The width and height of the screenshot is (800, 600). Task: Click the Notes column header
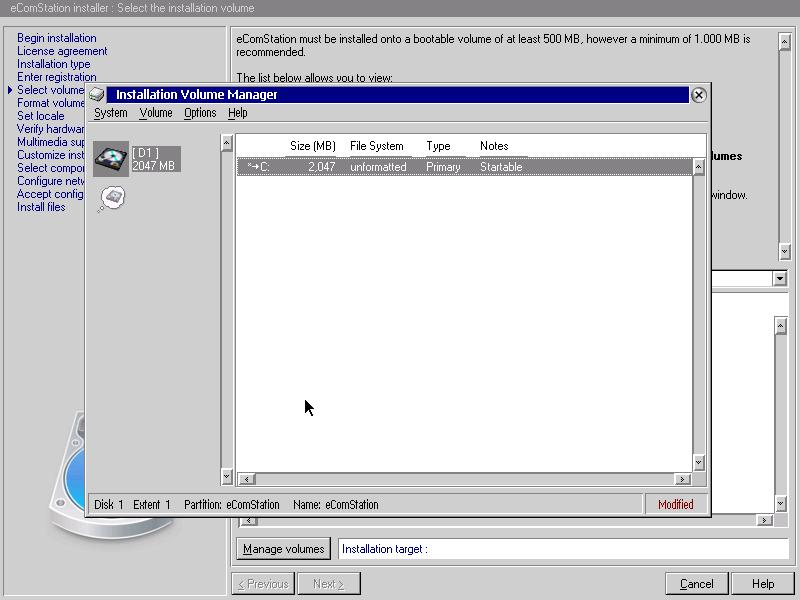pyautogui.click(x=494, y=146)
